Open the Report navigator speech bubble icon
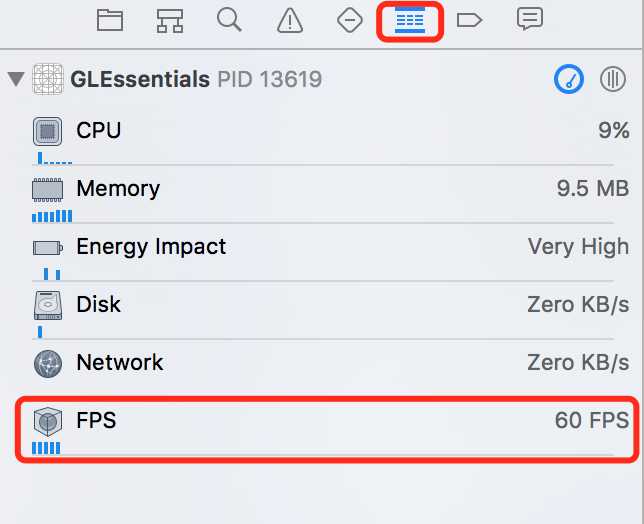Image resolution: width=644 pixels, height=524 pixels. pos(530,19)
